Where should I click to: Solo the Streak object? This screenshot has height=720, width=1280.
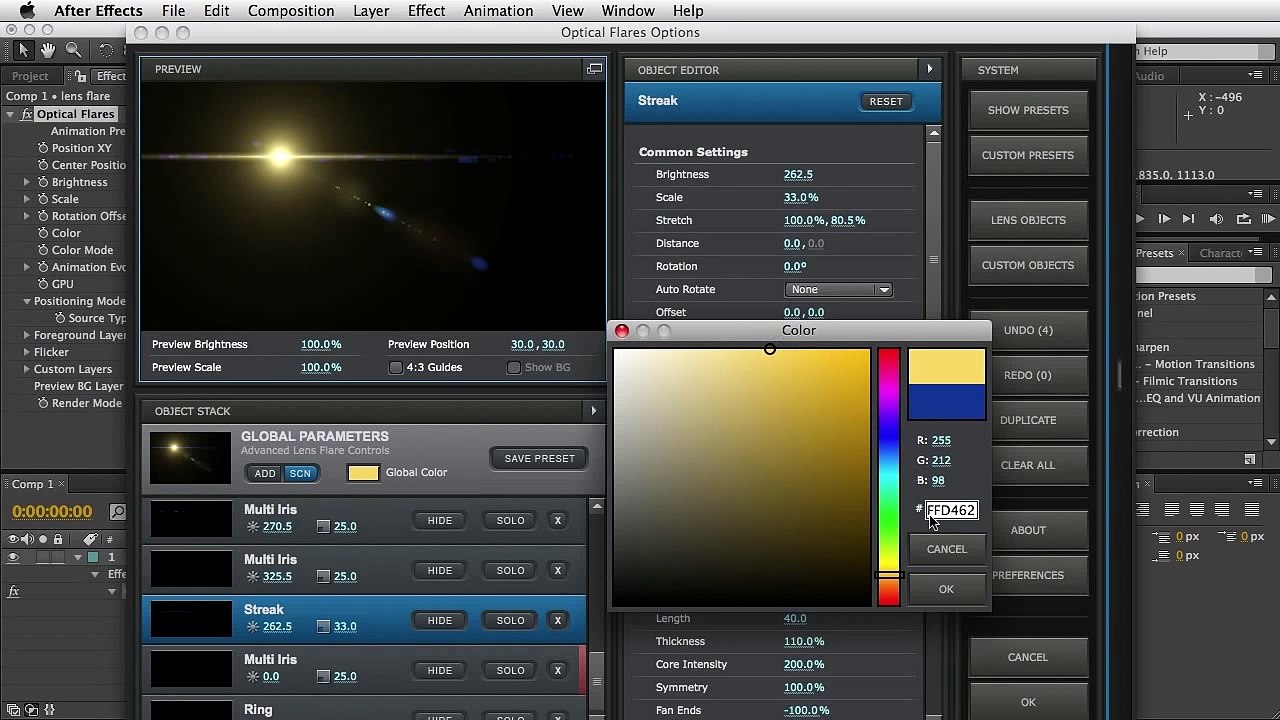[510, 620]
